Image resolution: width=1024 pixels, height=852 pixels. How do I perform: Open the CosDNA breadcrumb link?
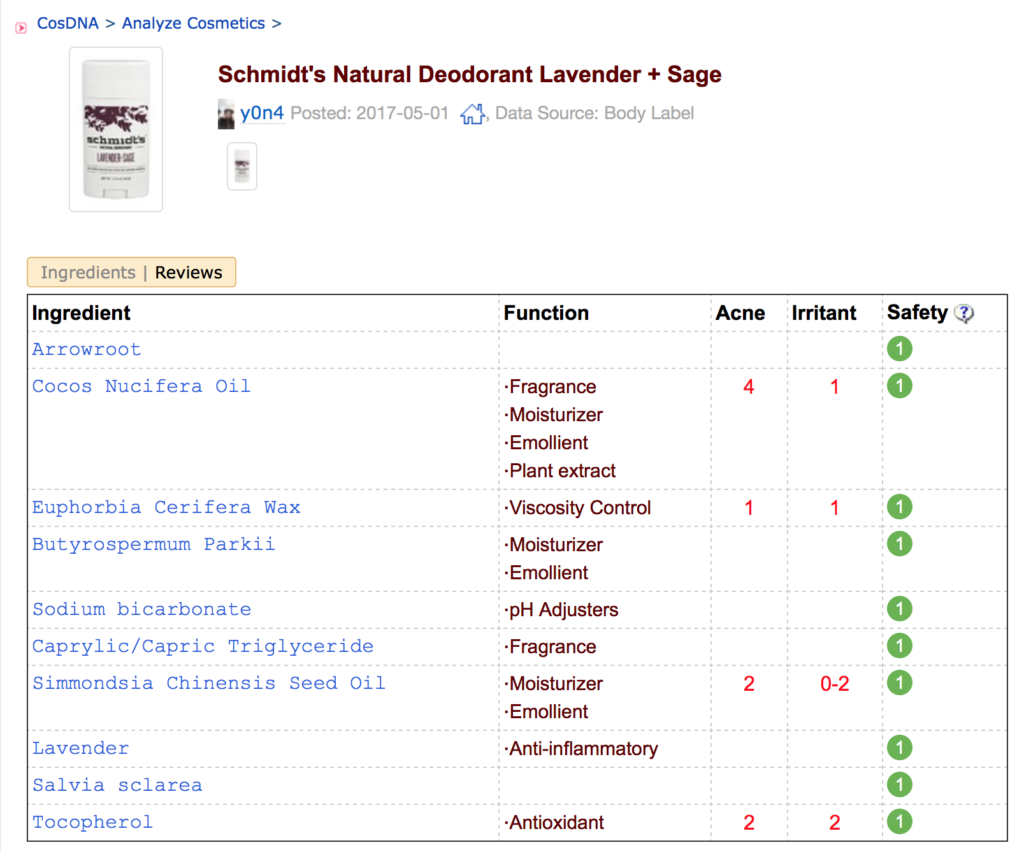(x=67, y=23)
